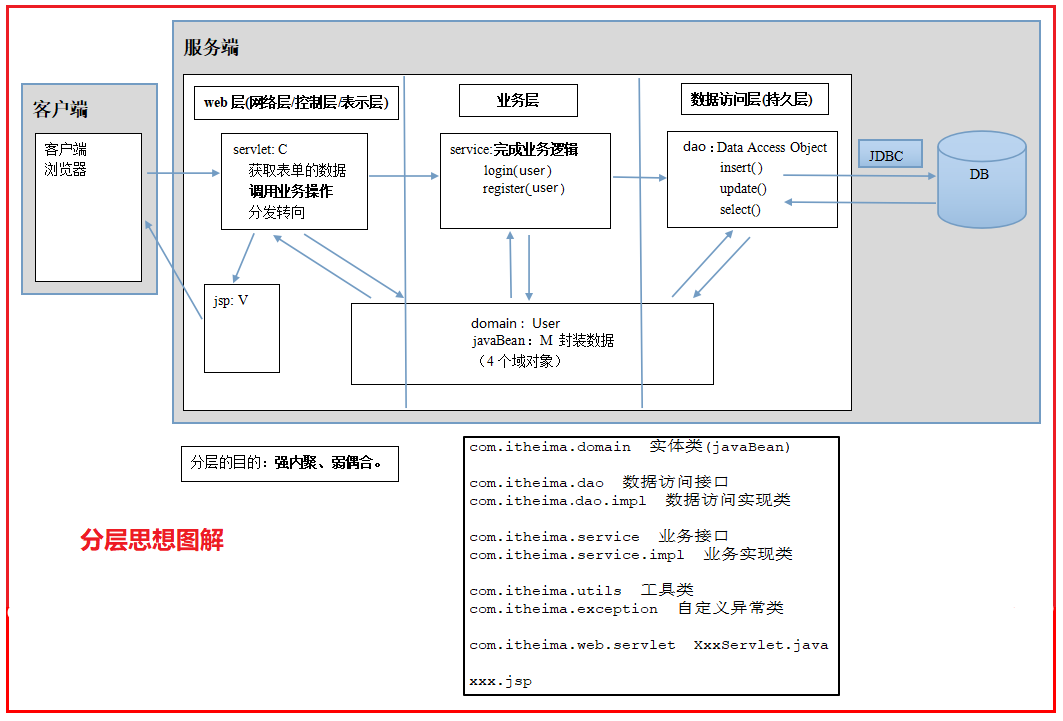The image size is (1063, 721).
Task: Click 获取表单的数据 line
Action: 297,170
